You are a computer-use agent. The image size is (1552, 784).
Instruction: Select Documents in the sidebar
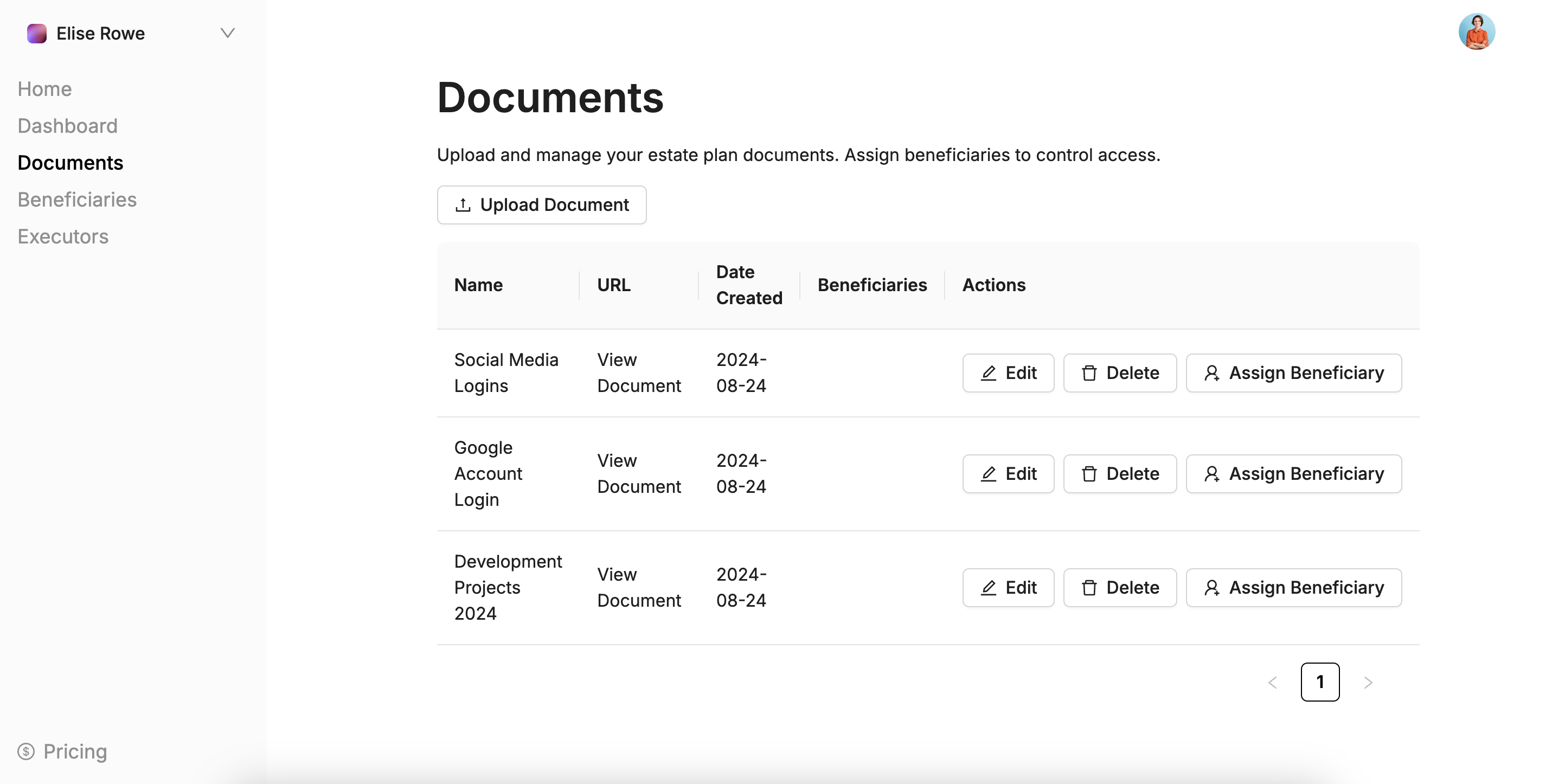point(70,163)
